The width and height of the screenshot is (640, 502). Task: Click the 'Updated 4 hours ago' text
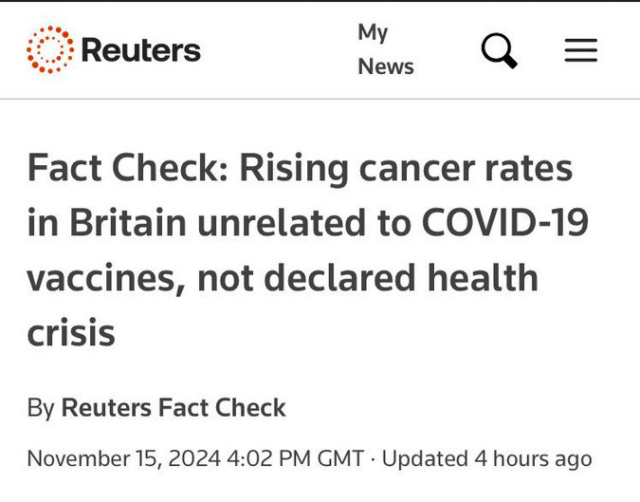coord(487,459)
